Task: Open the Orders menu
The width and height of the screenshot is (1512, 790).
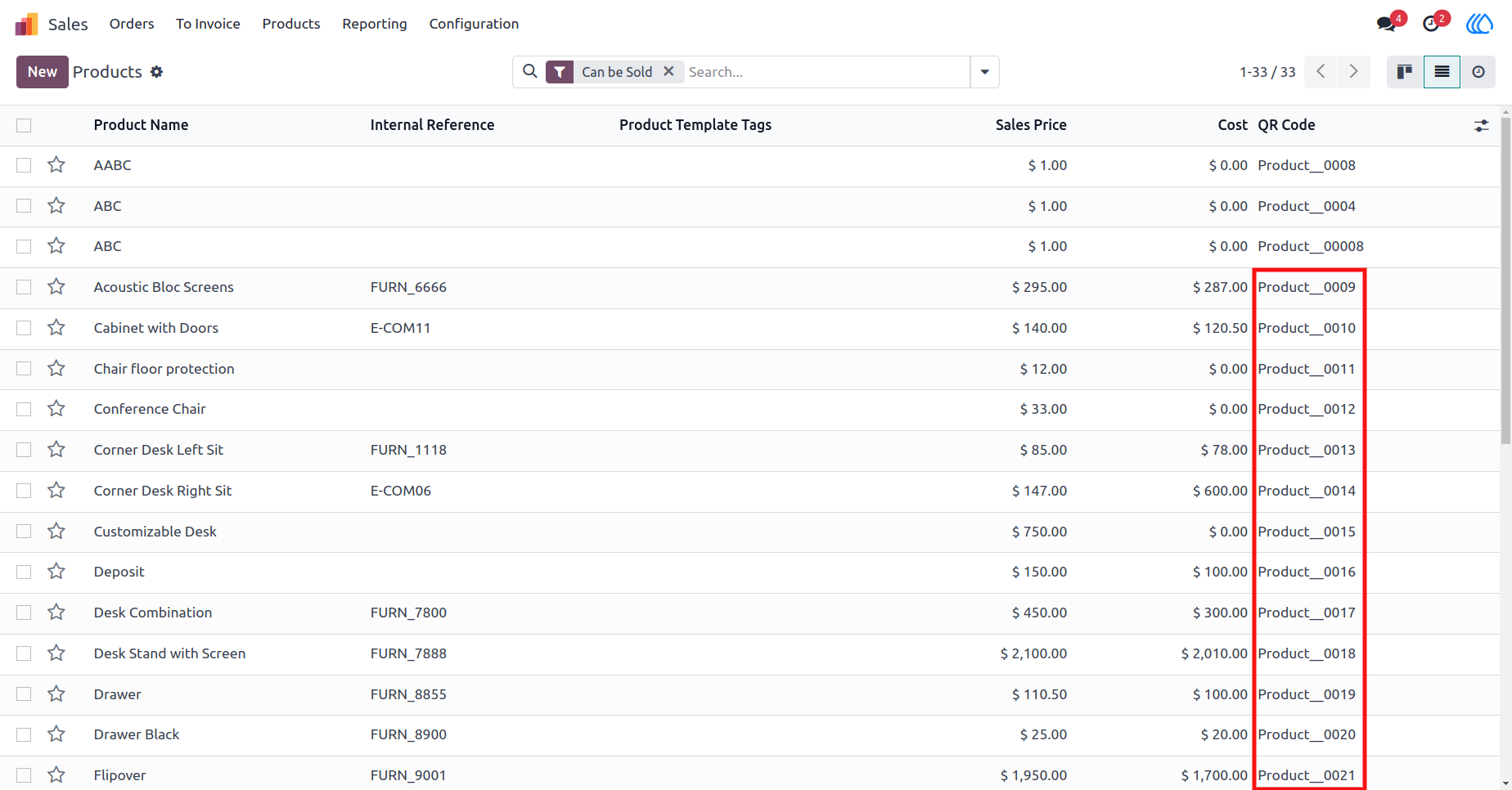Action: pyautogui.click(x=132, y=24)
